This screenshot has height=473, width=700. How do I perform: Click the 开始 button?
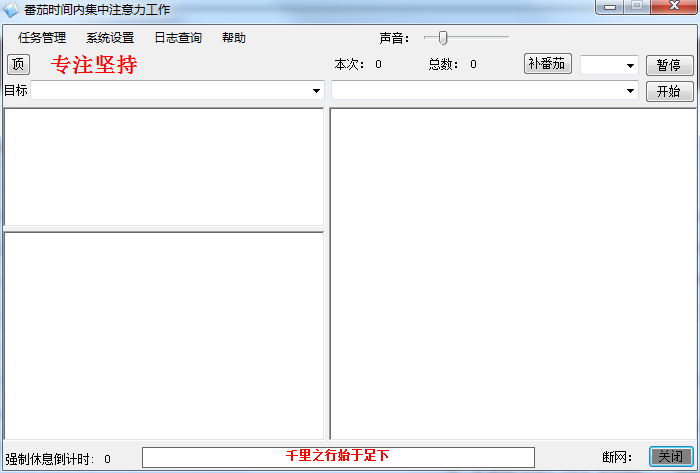point(669,91)
